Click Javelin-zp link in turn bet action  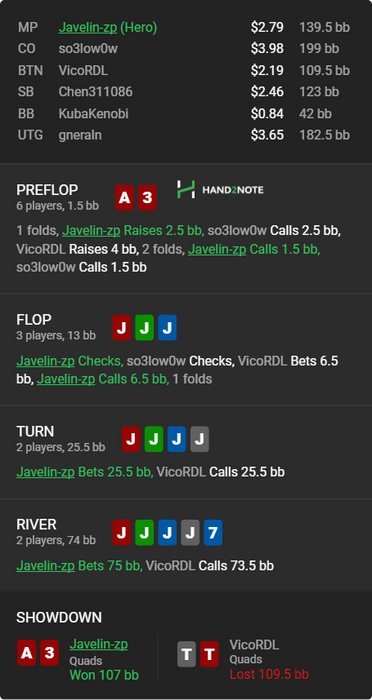point(46,472)
